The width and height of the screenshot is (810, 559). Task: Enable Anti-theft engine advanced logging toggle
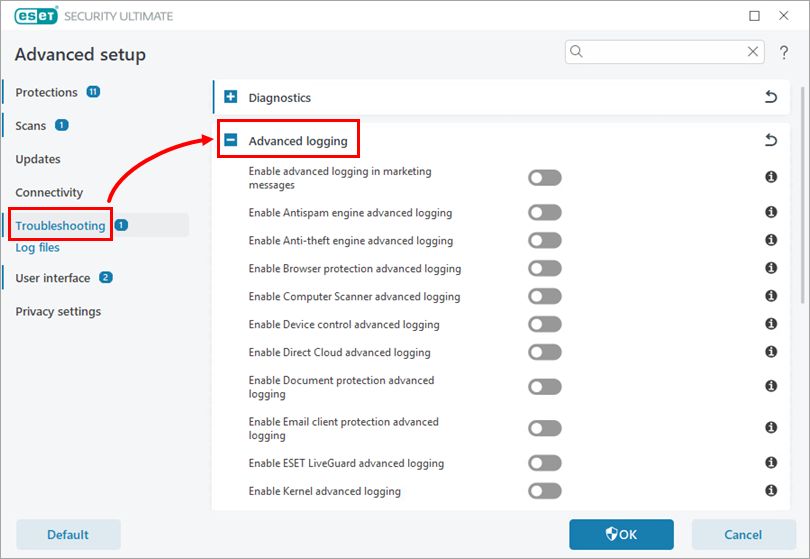click(x=545, y=241)
